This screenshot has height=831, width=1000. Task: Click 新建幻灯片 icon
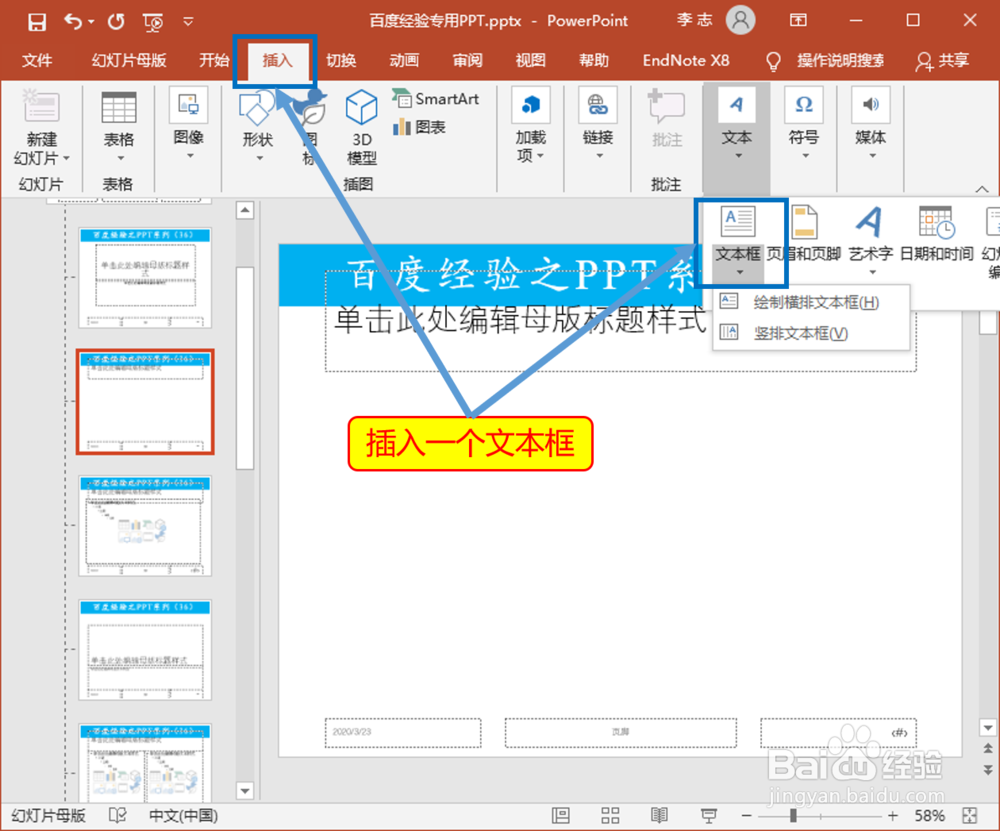(x=41, y=106)
